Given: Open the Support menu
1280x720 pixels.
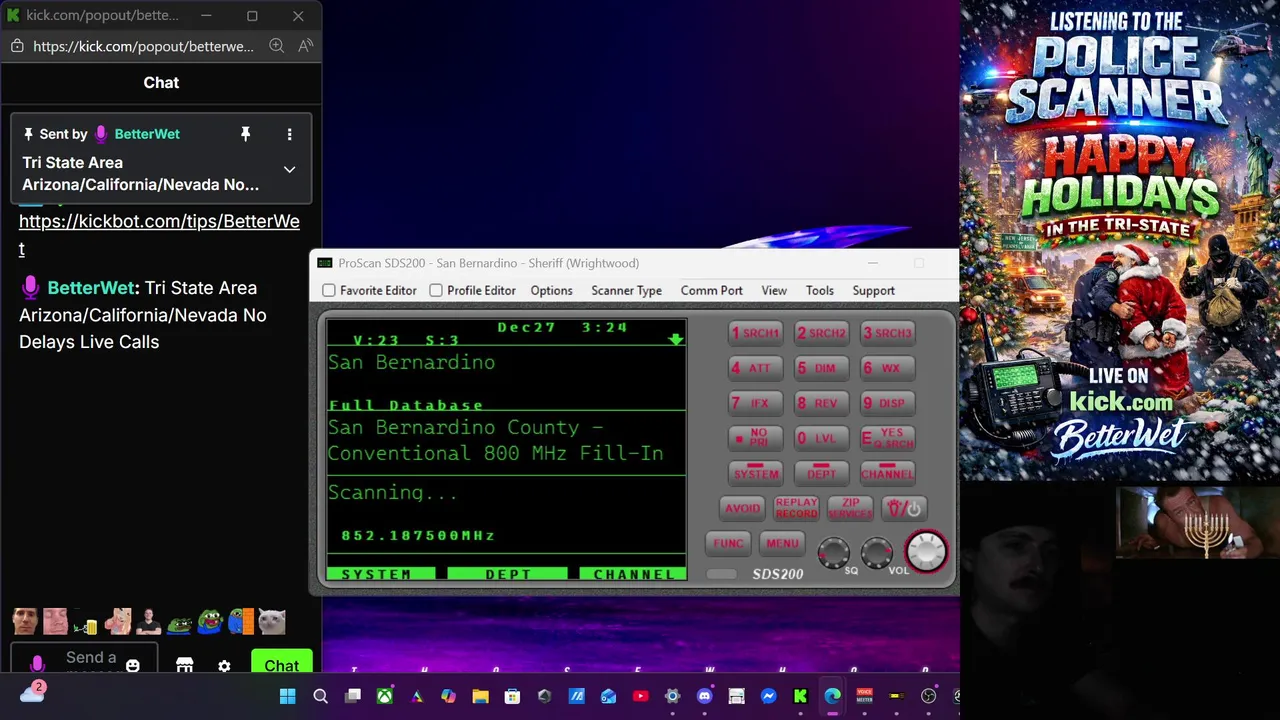Looking at the screenshot, I should (873, 290).
